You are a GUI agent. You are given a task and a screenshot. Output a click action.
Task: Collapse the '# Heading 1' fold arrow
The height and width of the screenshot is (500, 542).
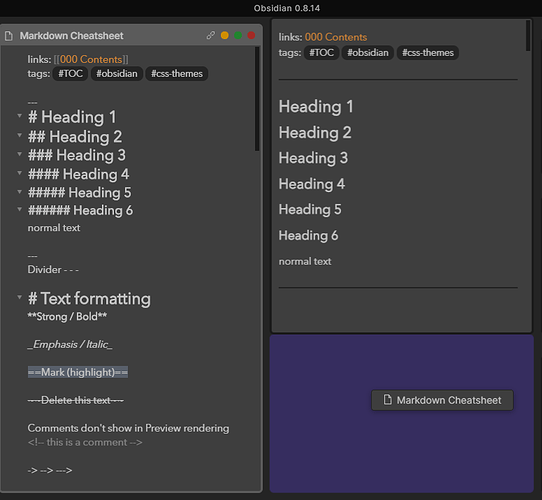tap(20, 116)
